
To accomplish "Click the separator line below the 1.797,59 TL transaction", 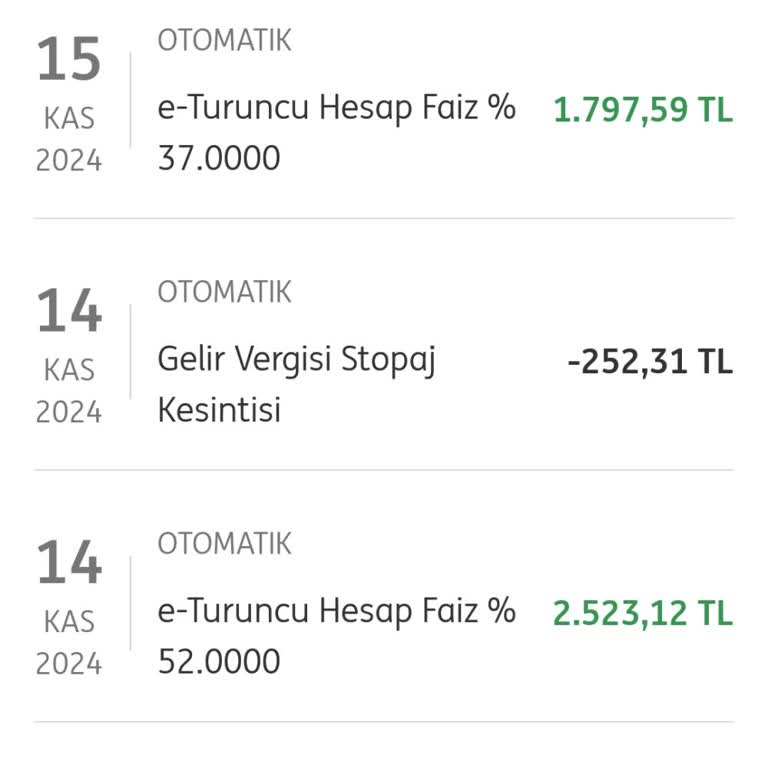I will click(384, 218).
